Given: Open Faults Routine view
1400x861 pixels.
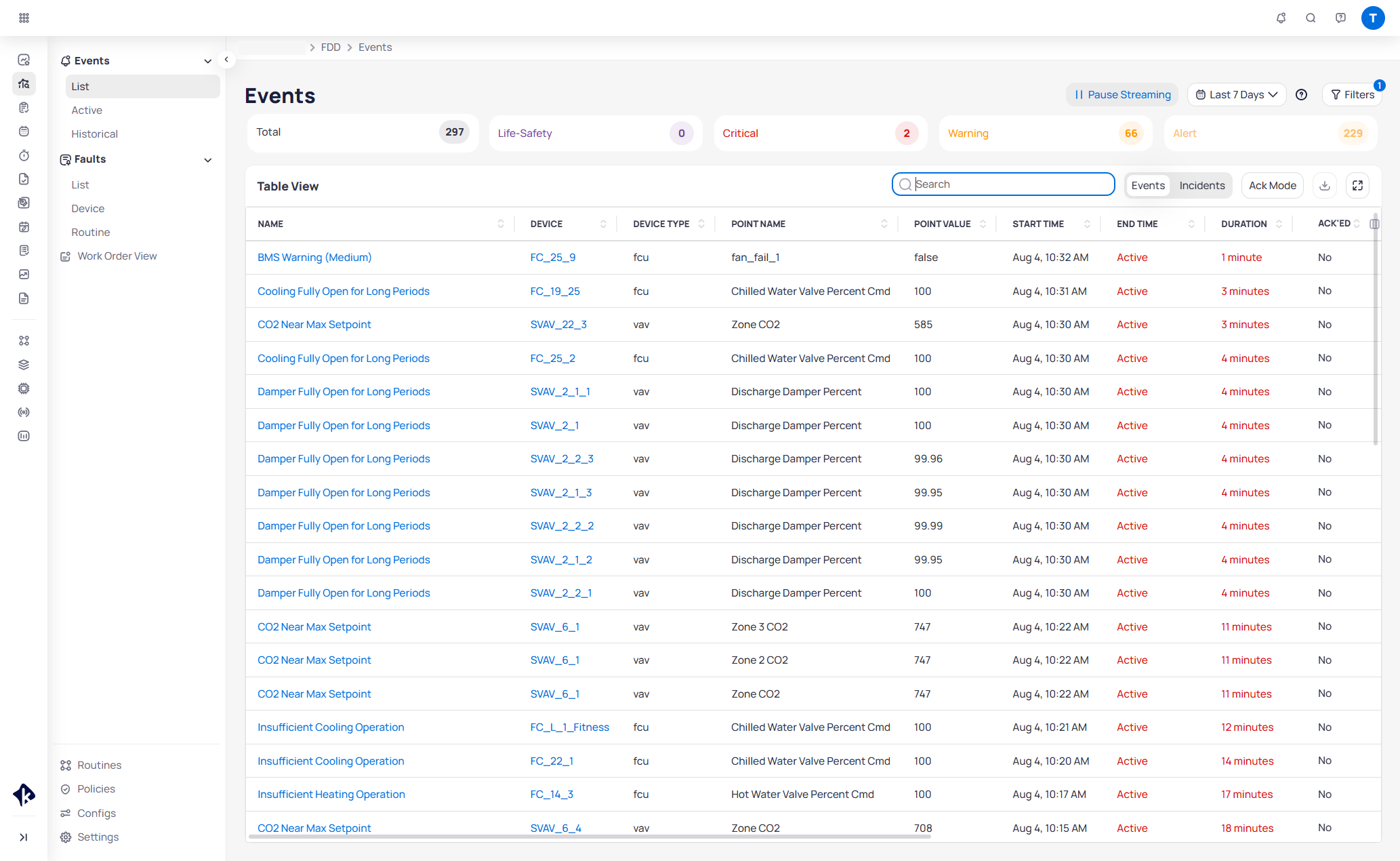Looking at the screenshot, I should point(90,233).
